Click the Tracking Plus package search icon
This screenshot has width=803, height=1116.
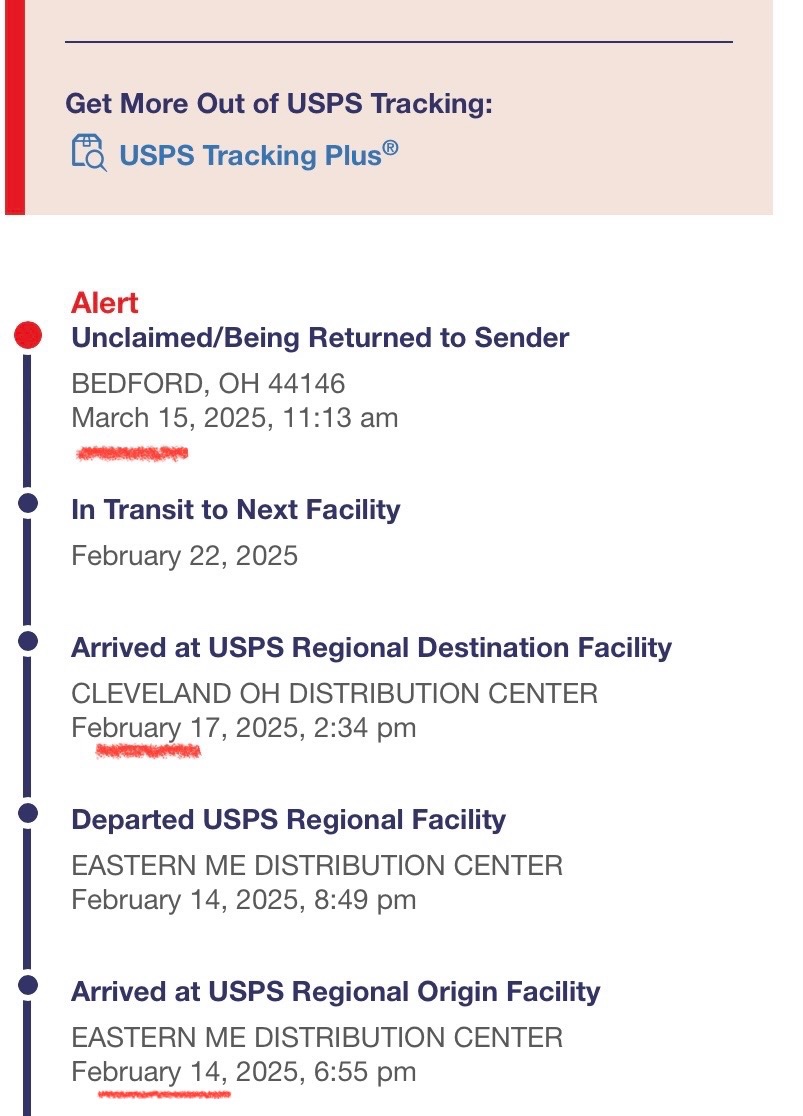[x=89, y=153]
